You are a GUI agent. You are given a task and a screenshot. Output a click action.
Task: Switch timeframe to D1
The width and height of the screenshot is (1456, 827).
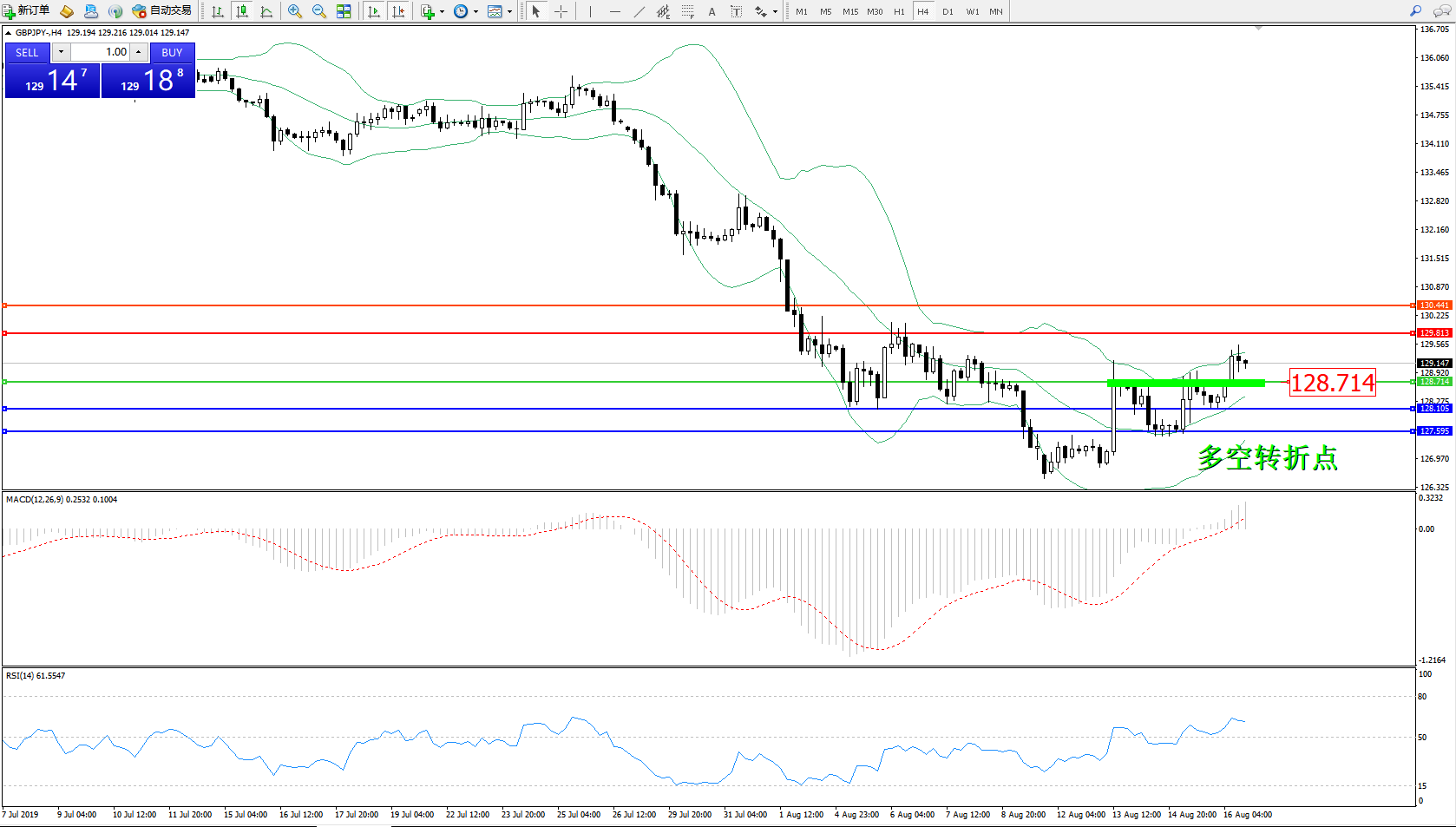point(948,11)
